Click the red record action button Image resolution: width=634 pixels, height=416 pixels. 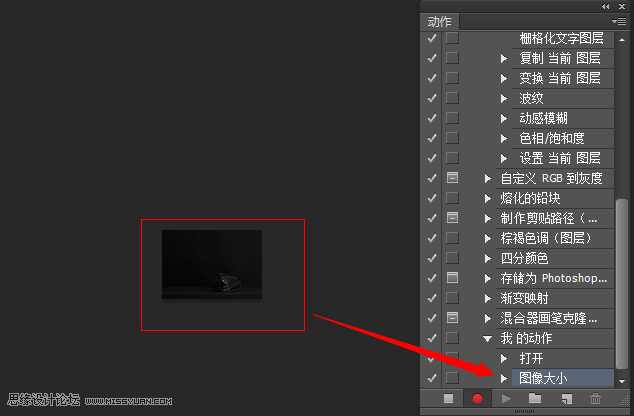coord(477,399)
